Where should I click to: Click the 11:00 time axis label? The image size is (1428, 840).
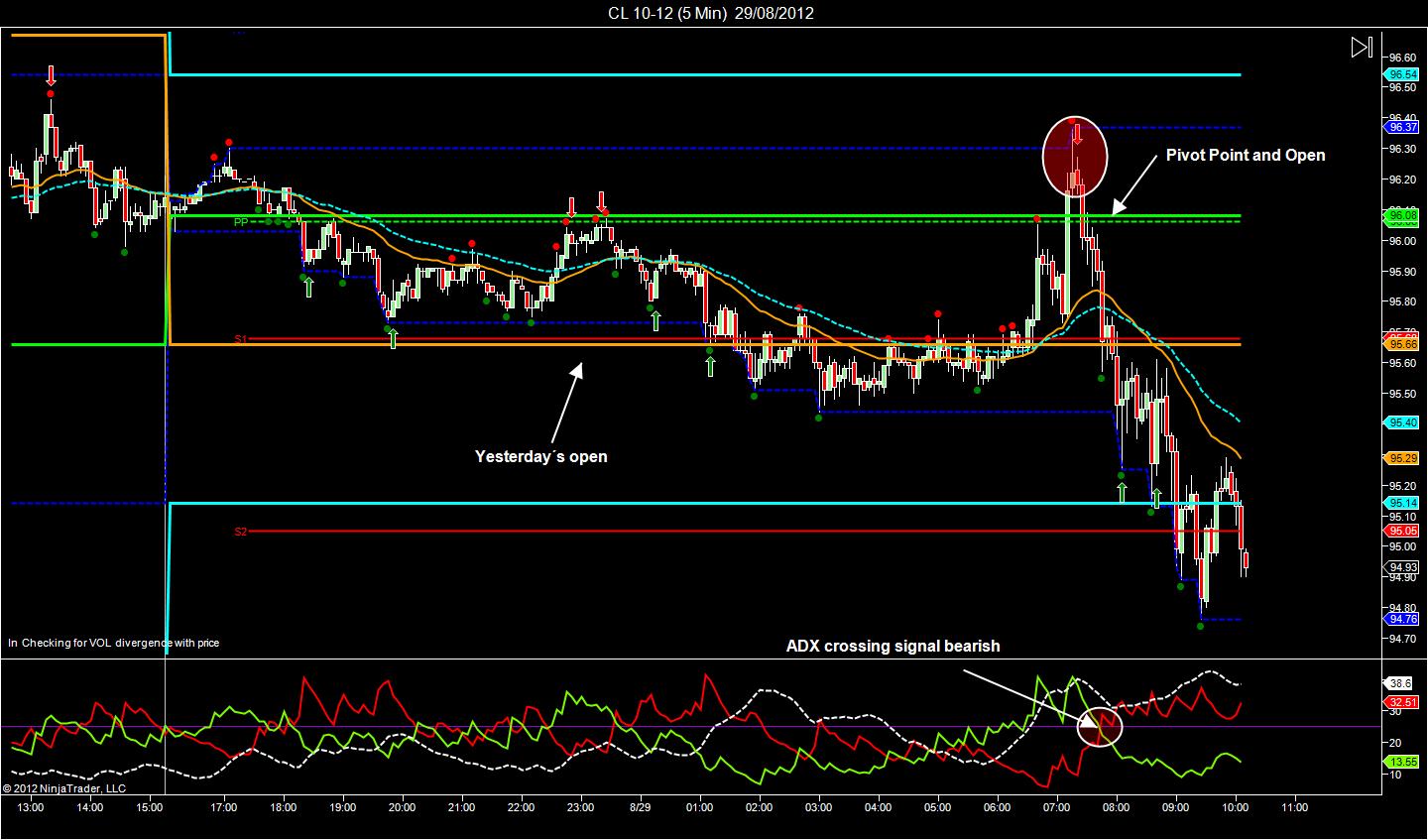(x=1295, y=807)
